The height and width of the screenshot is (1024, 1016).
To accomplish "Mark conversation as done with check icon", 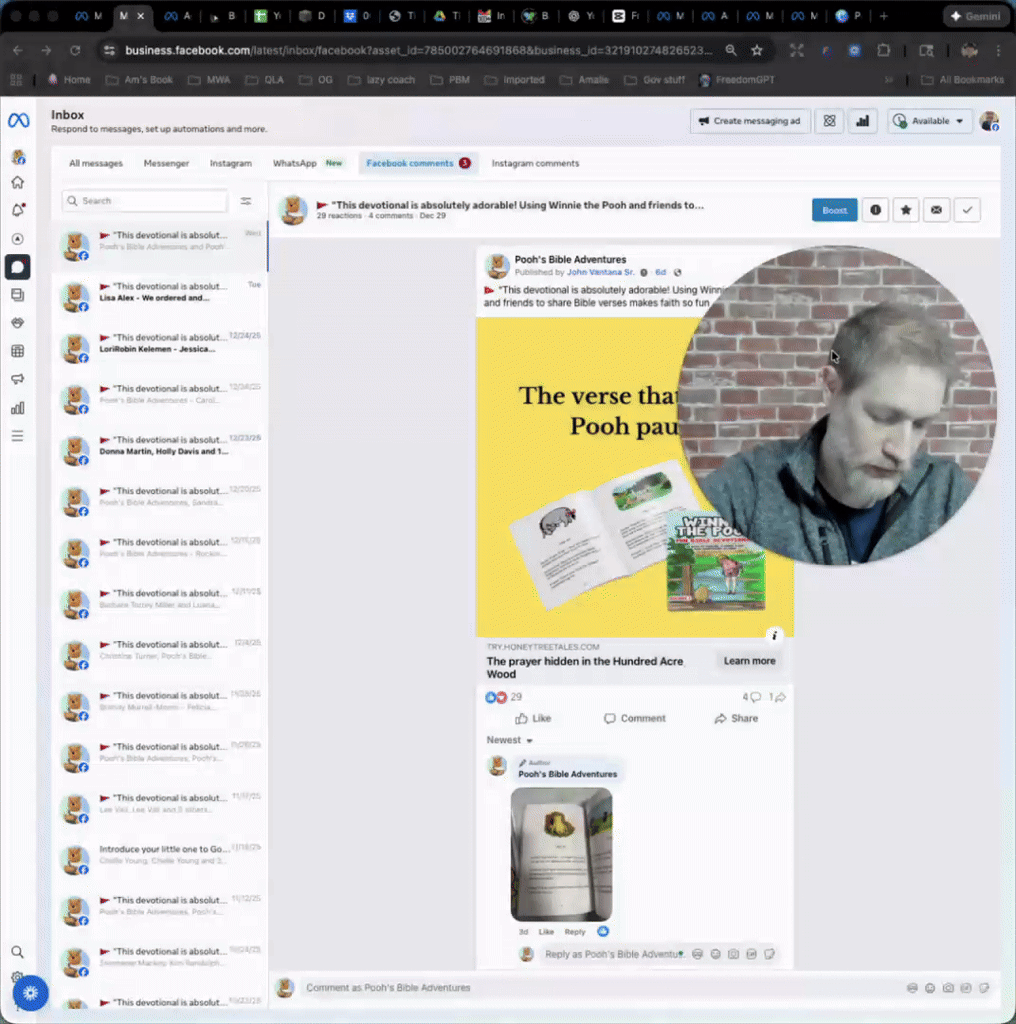I will [967, 210].
